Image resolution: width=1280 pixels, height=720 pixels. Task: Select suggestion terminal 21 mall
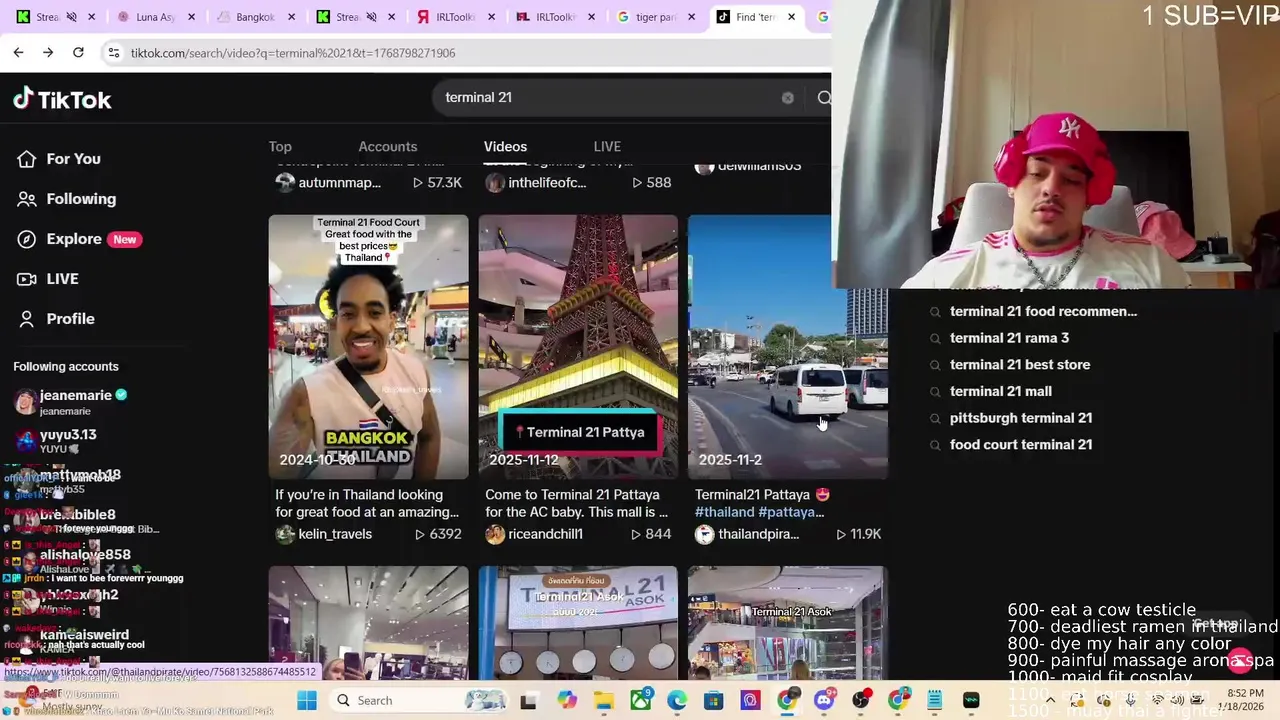pyautogui.click(x=1001, y=391)
